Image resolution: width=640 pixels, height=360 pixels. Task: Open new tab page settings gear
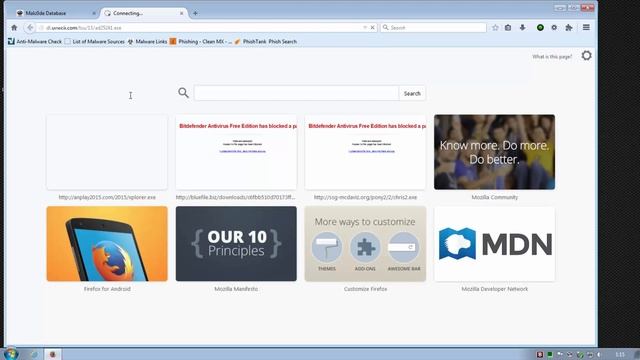click(587, 56)
